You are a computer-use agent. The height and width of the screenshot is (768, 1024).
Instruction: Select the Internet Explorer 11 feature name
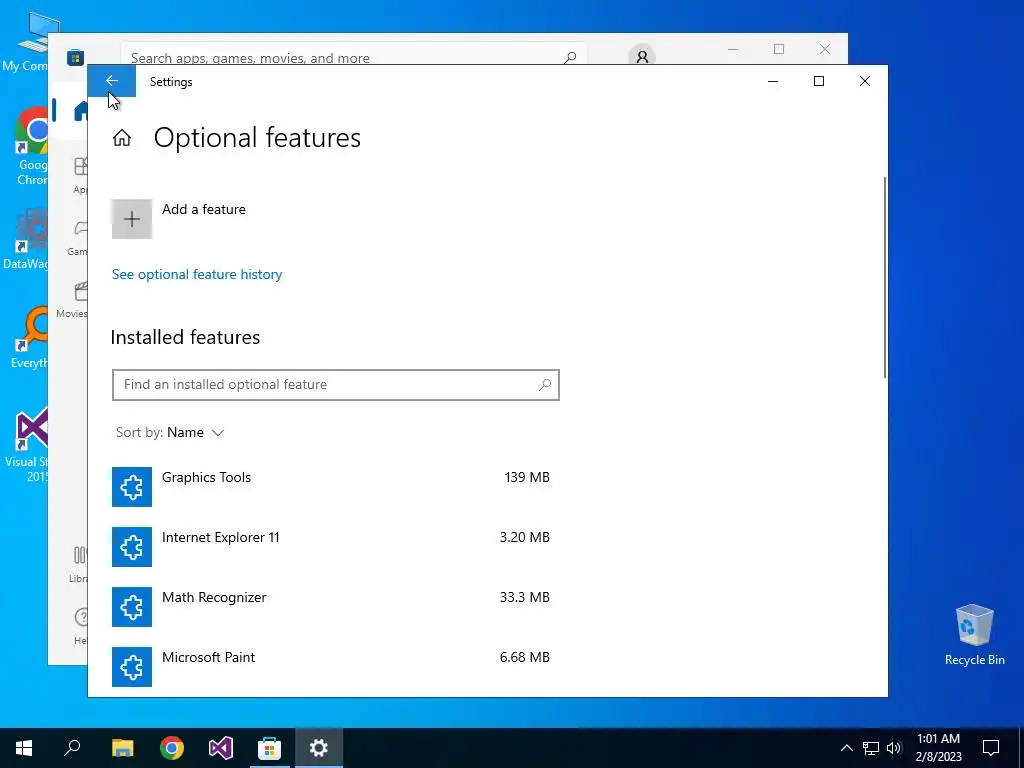(221, 537)
